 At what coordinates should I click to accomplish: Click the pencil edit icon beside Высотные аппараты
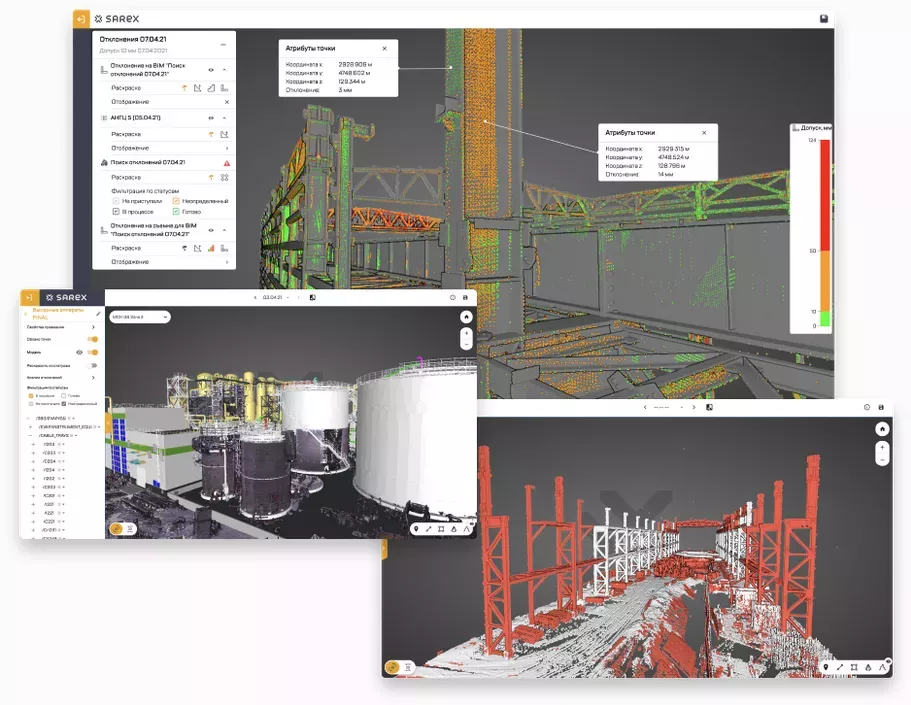(x=98, y=314)
